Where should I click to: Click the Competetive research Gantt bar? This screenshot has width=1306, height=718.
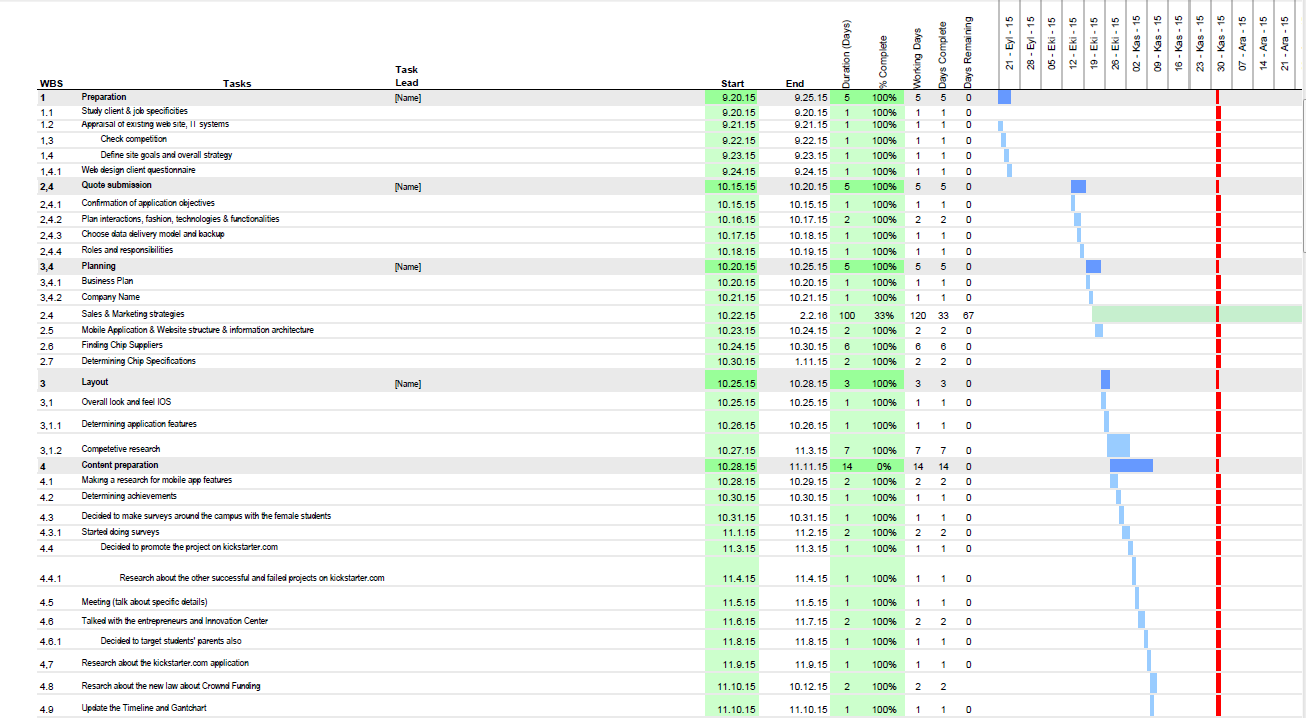tap(1118, 446)
